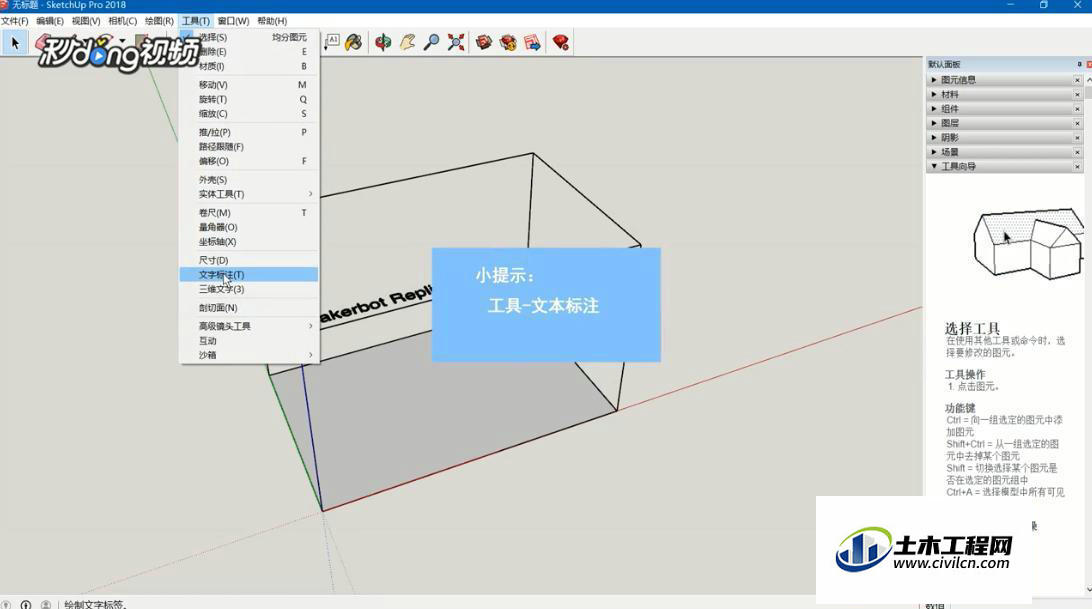1092x609 pixels.
Task: Close the Default Tray panel
Action: click(x=1089, y=64)
